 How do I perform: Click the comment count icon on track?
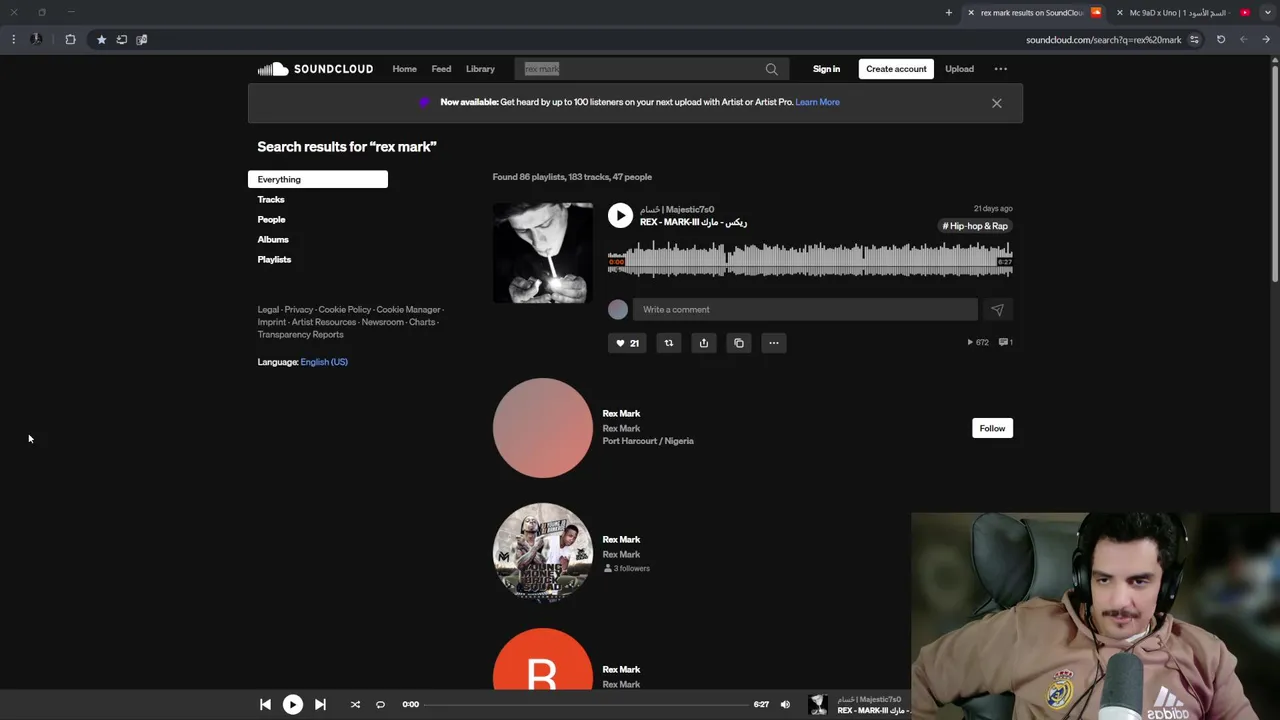tap(1006, 342)
